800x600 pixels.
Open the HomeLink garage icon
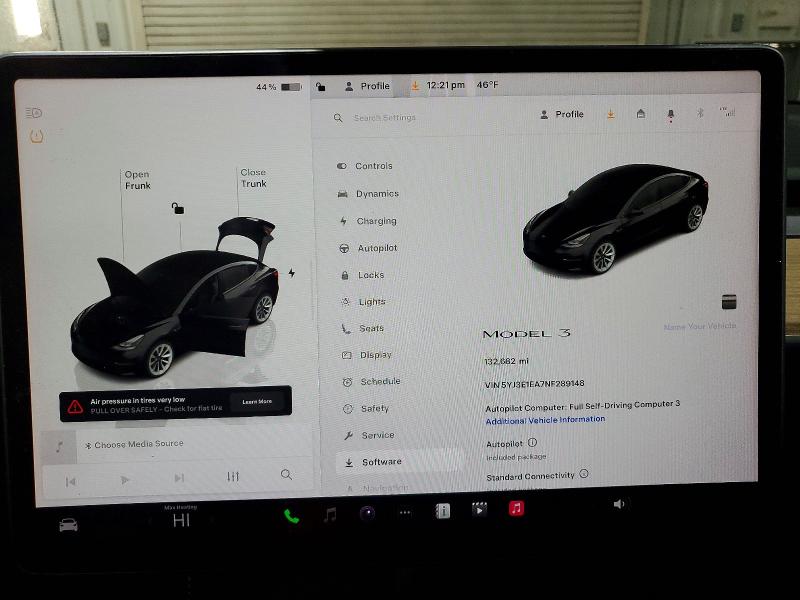tap(641, 114)
